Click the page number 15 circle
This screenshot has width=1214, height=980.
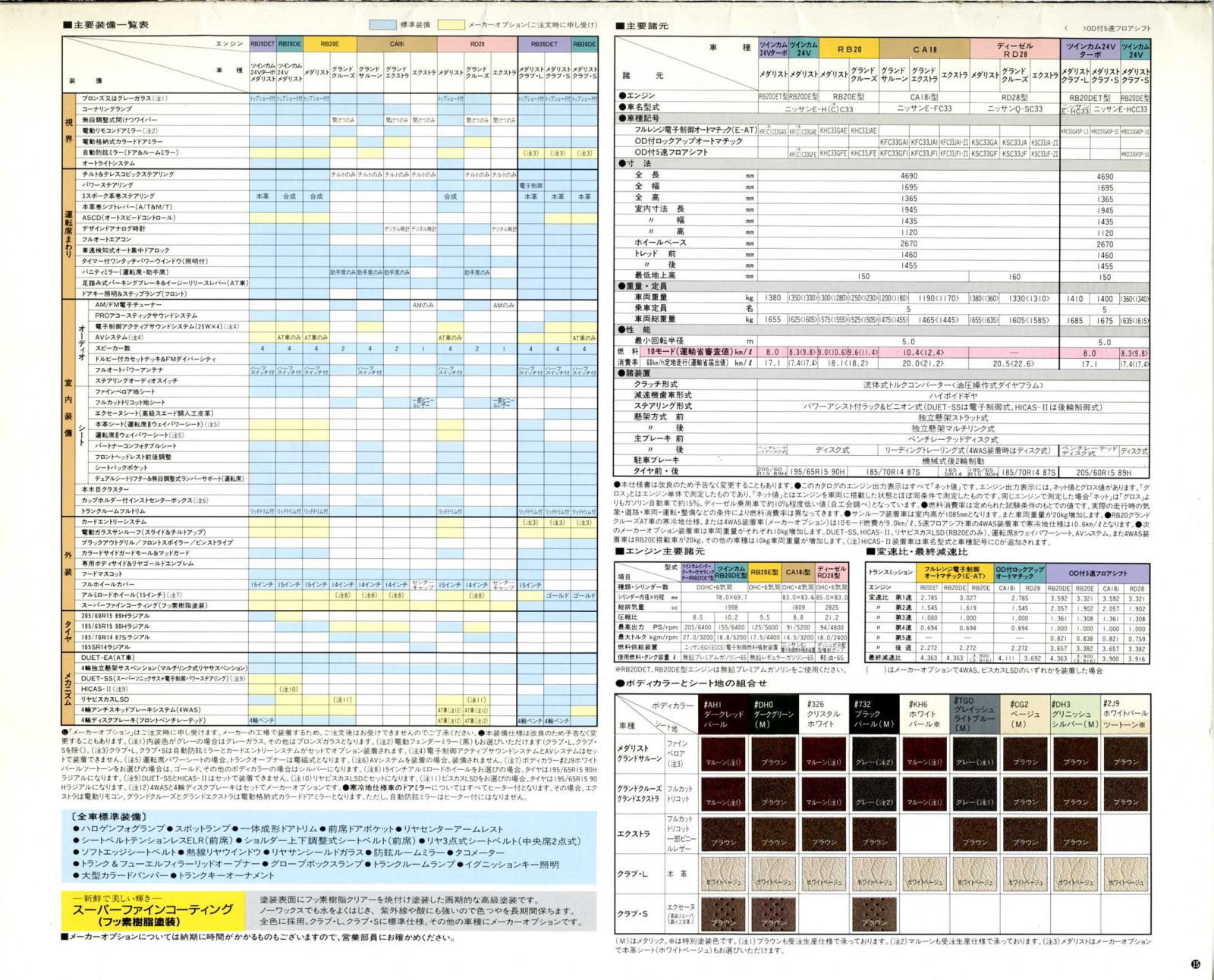click(1197, 964)
